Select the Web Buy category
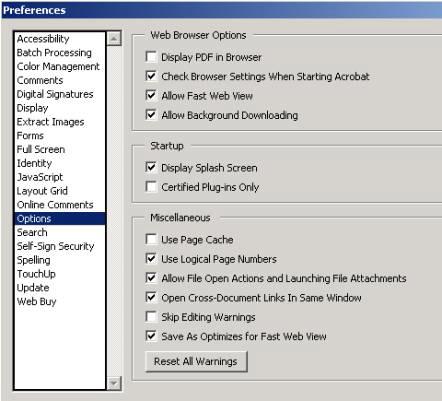This screenshot has width=442, height=401. pyautogui.click(x=36, y=301)
